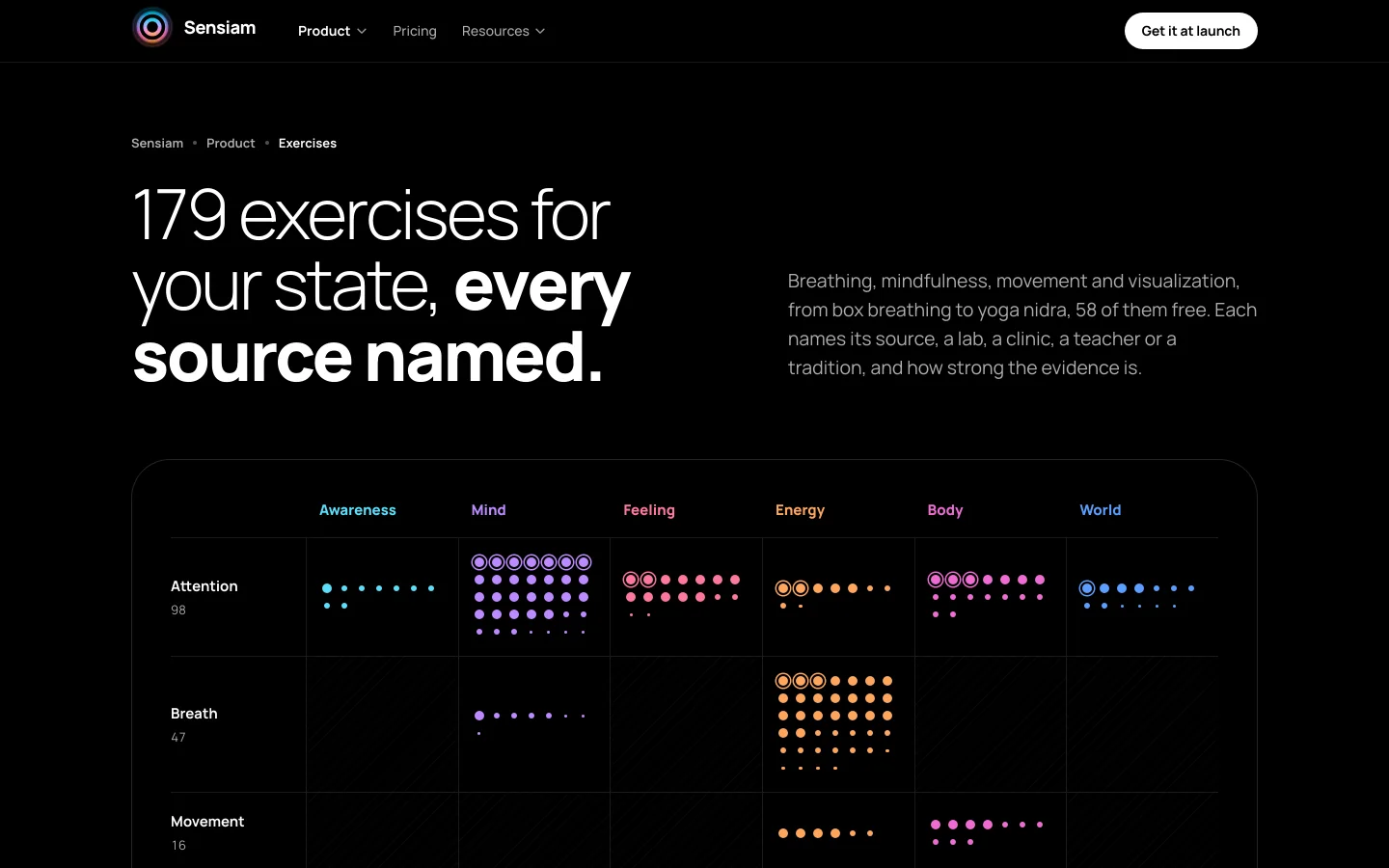Viewport: 1389px width, 868px height.
Task: Open the Breath Energy dot cluster
Action: coord(835,724)
